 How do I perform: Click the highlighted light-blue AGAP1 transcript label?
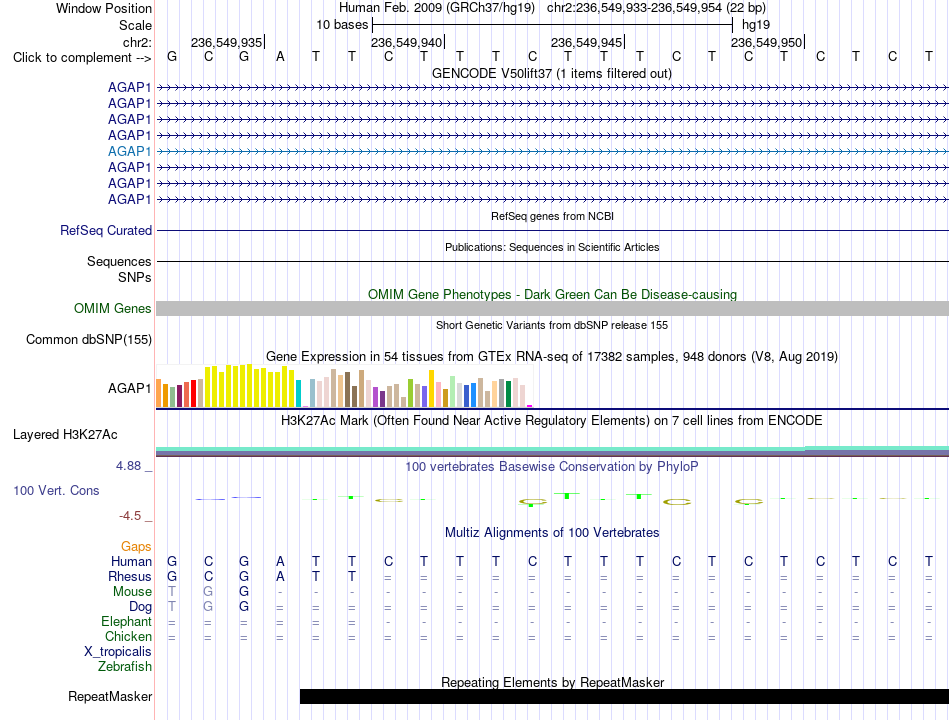pyautogui.click(x=129, y=152)
